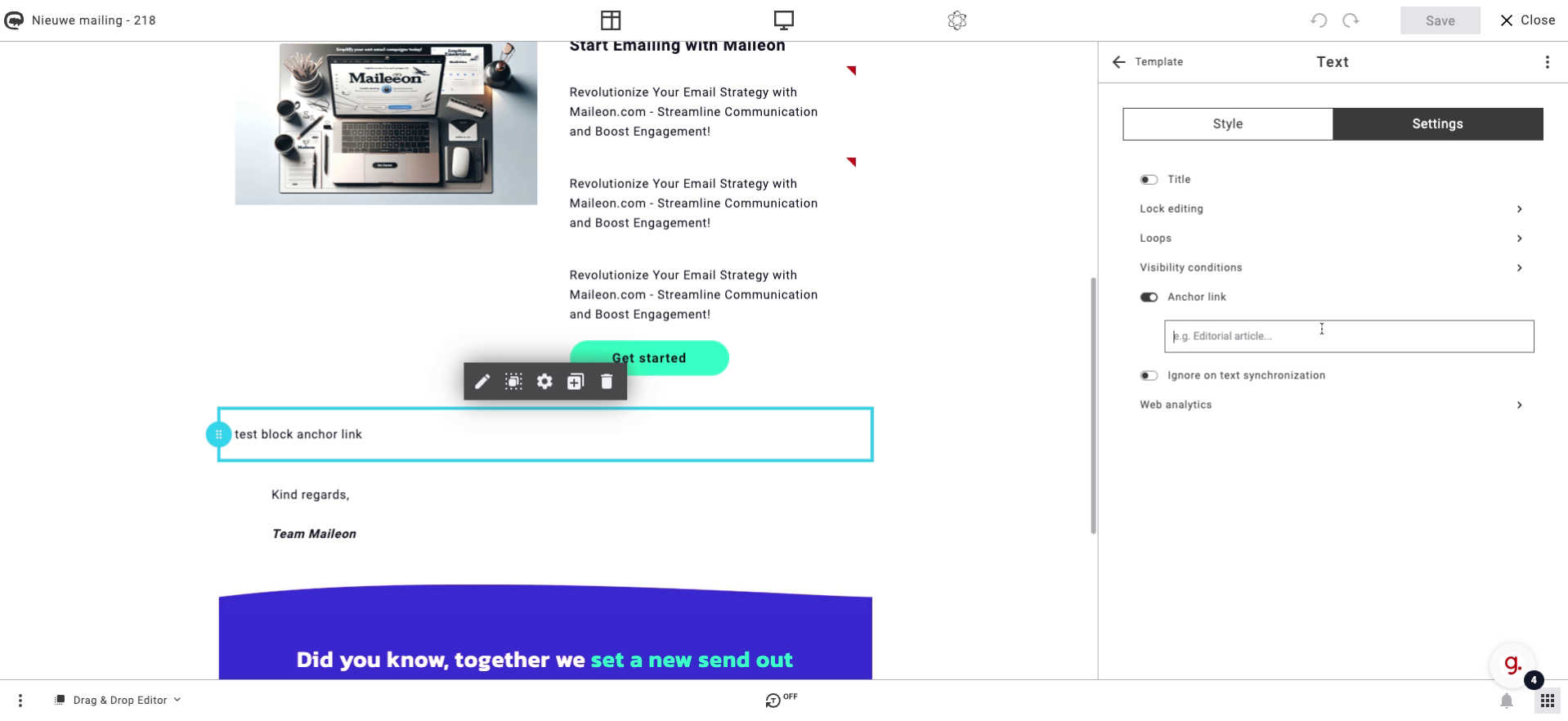Click the 'Start Emailing with Maileon' heading

(x=677, y=46)
